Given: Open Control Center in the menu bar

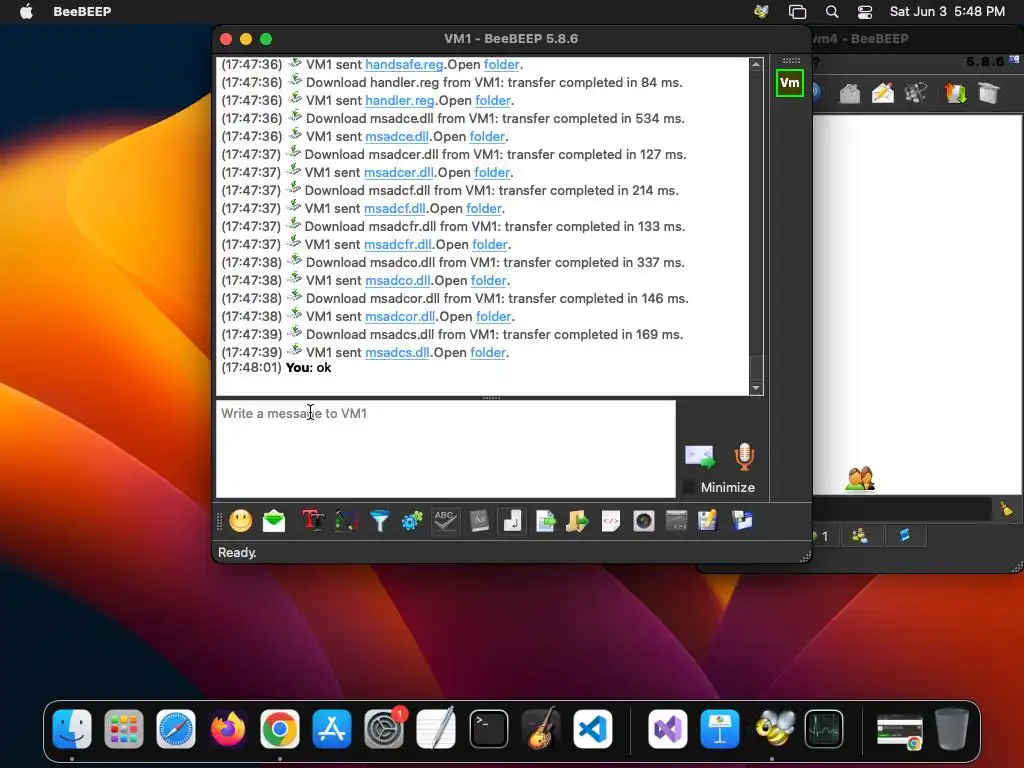Looking at the screenshot, I should click(865, 12).
